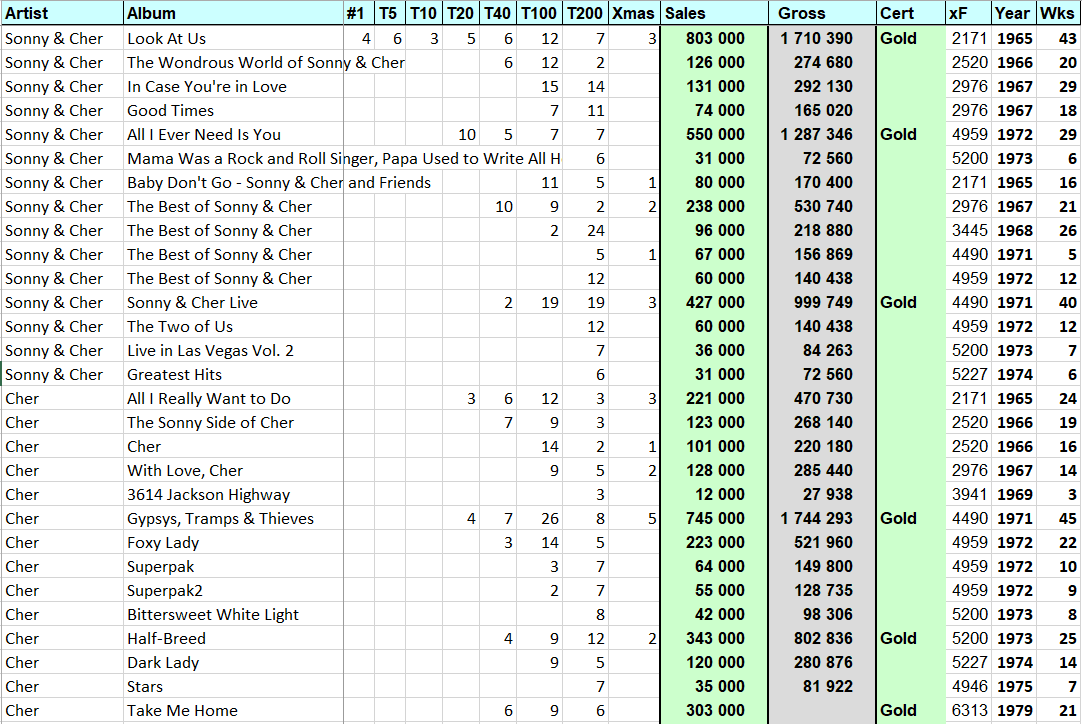1082x724 pixels.
Task: Select 'The Two of Us' album cell
Action: pyautogui.click(x=233, y=326)
